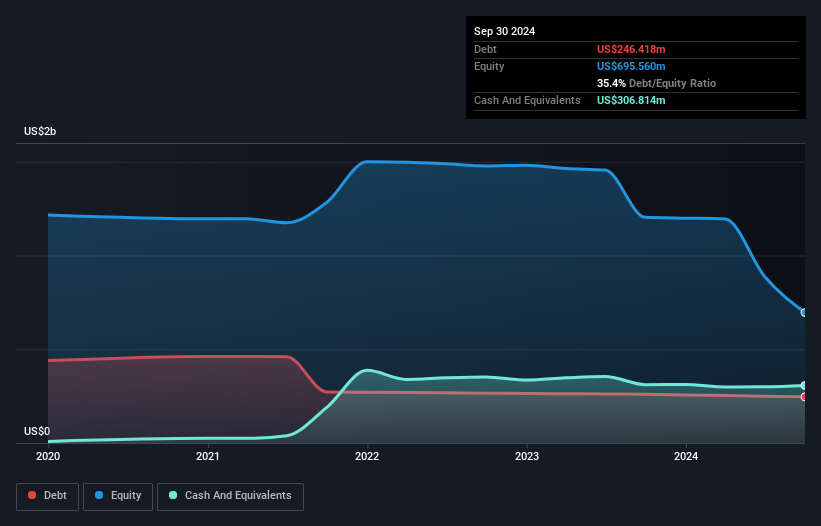The image size is (821, 526).
Task: Click the US$246.418m debt value
Action: click(631, 49)
